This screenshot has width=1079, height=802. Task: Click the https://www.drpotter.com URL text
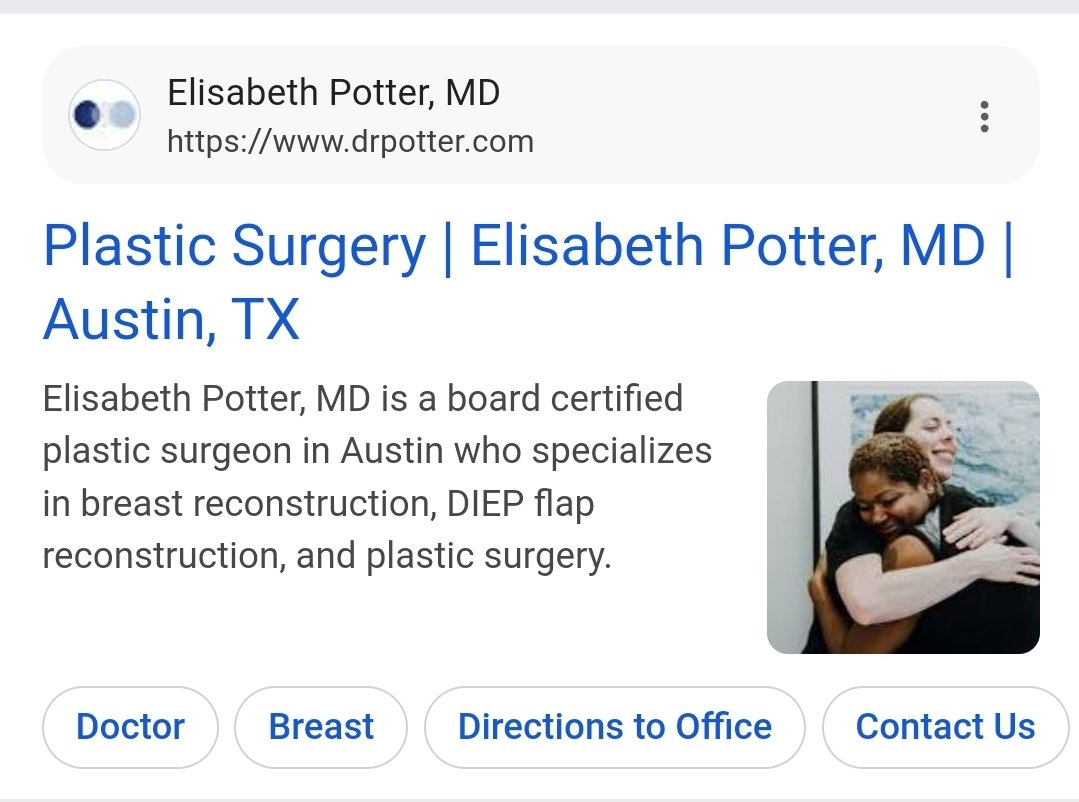click(350, 141)
